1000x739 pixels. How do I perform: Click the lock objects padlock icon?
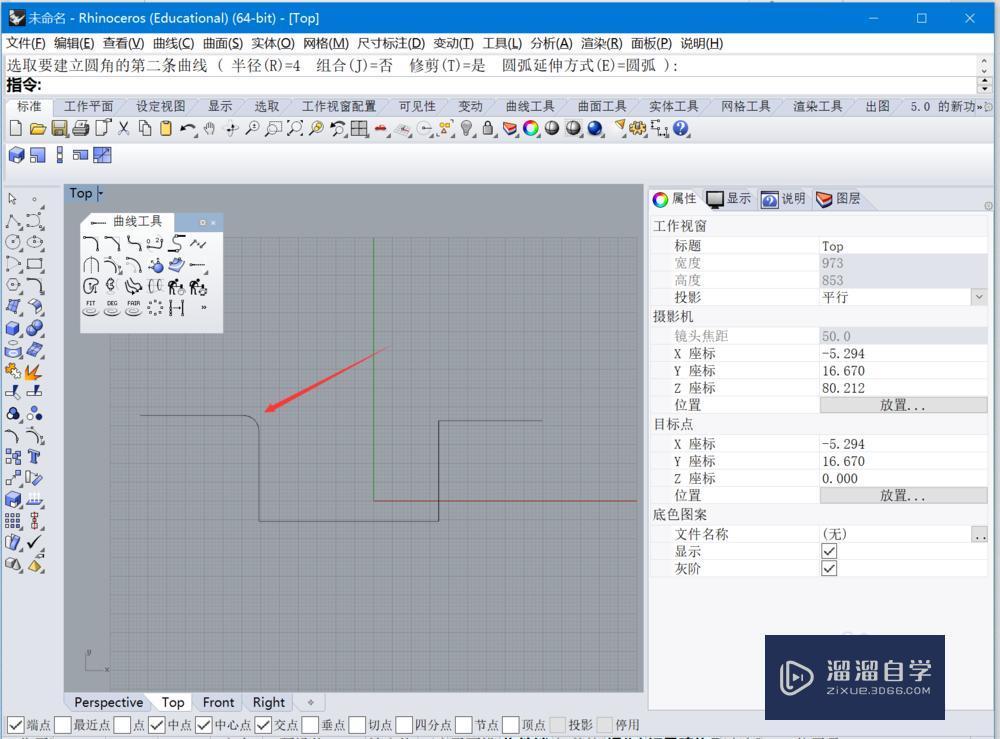(488, 129)
